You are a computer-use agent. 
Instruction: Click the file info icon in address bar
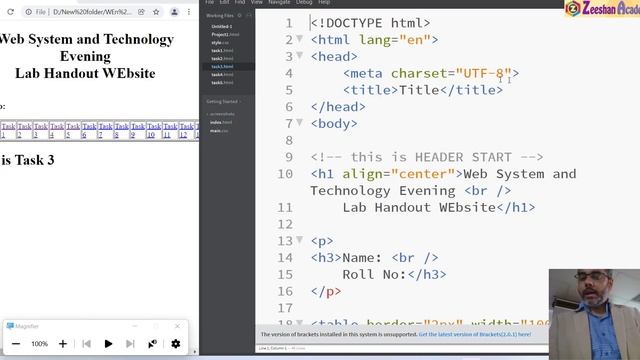(x=29, y=12)
